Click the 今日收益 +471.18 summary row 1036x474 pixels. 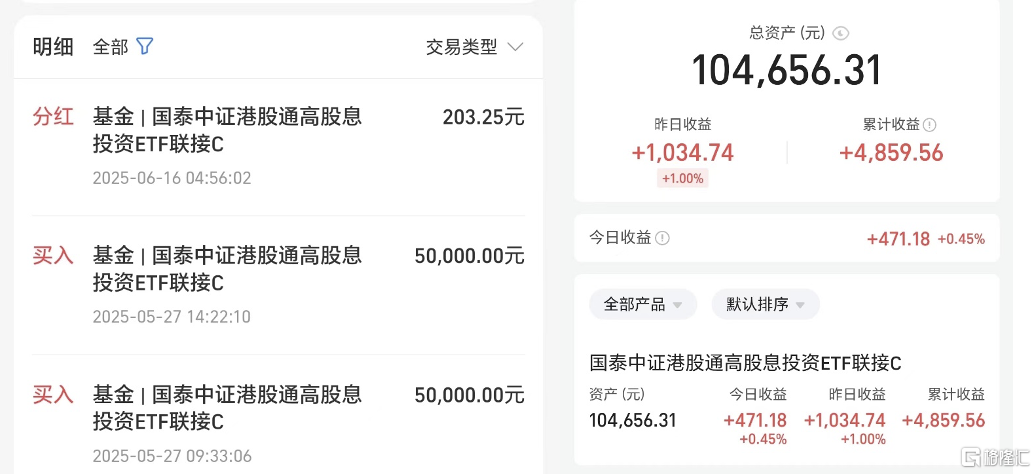tap(787, 238)
